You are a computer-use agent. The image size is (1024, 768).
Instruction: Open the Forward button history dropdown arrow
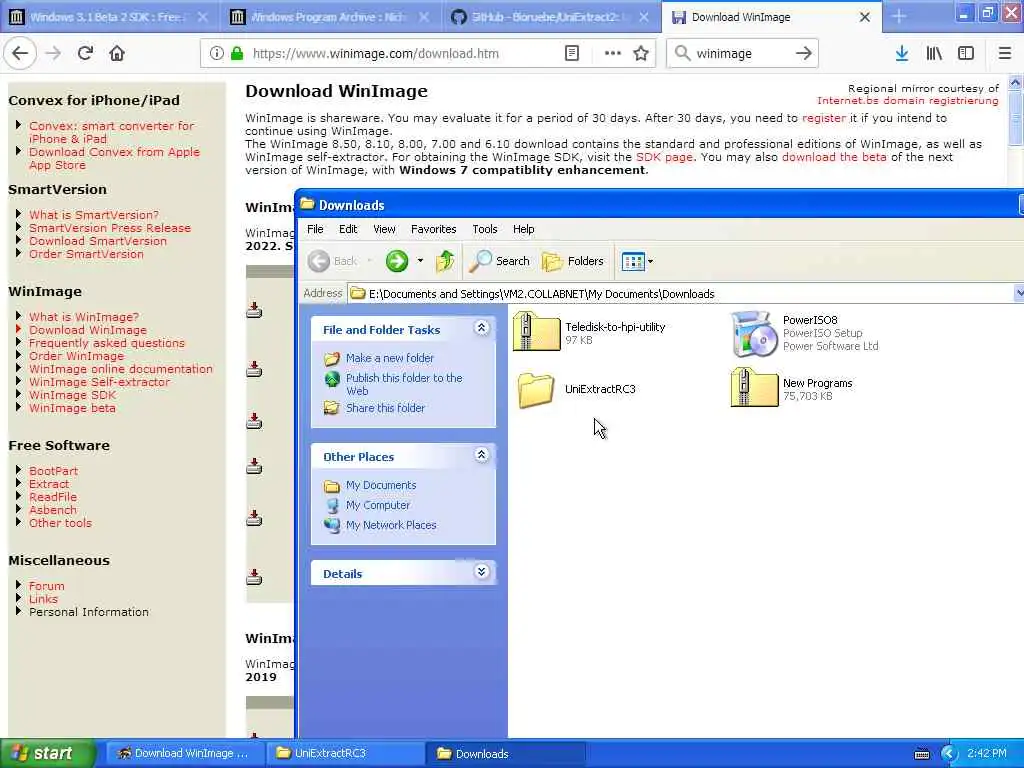click(420, 261)
